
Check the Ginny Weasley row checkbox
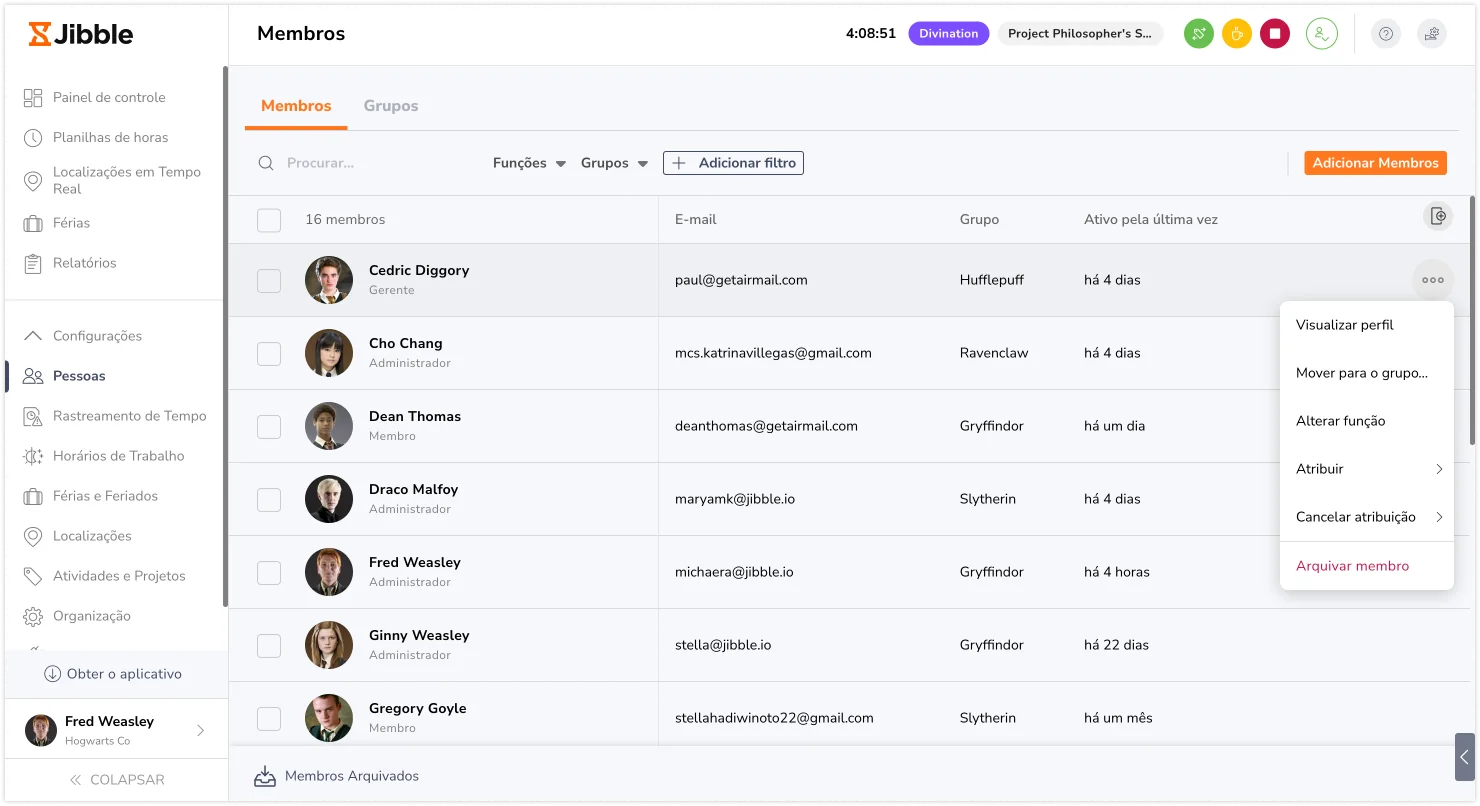(269, 646)
